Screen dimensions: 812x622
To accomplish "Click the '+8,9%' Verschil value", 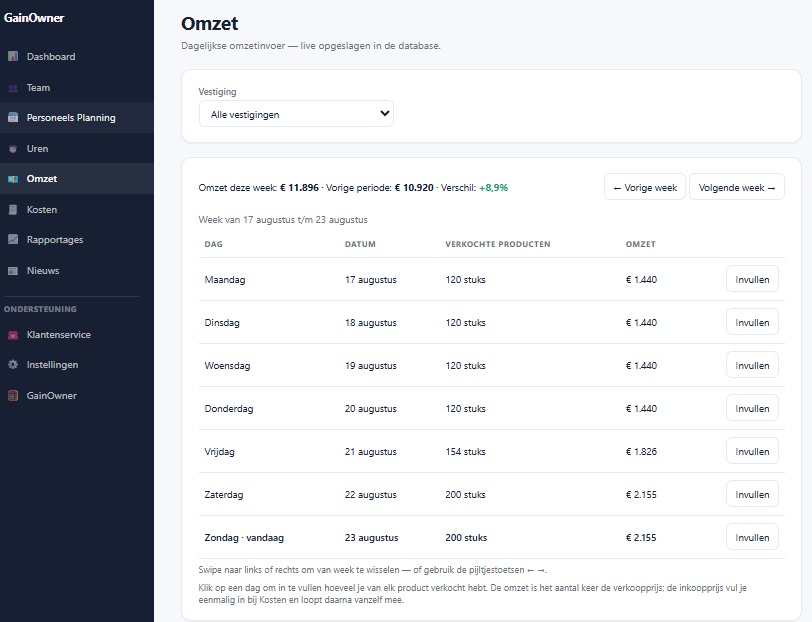I will click(494, 187).
